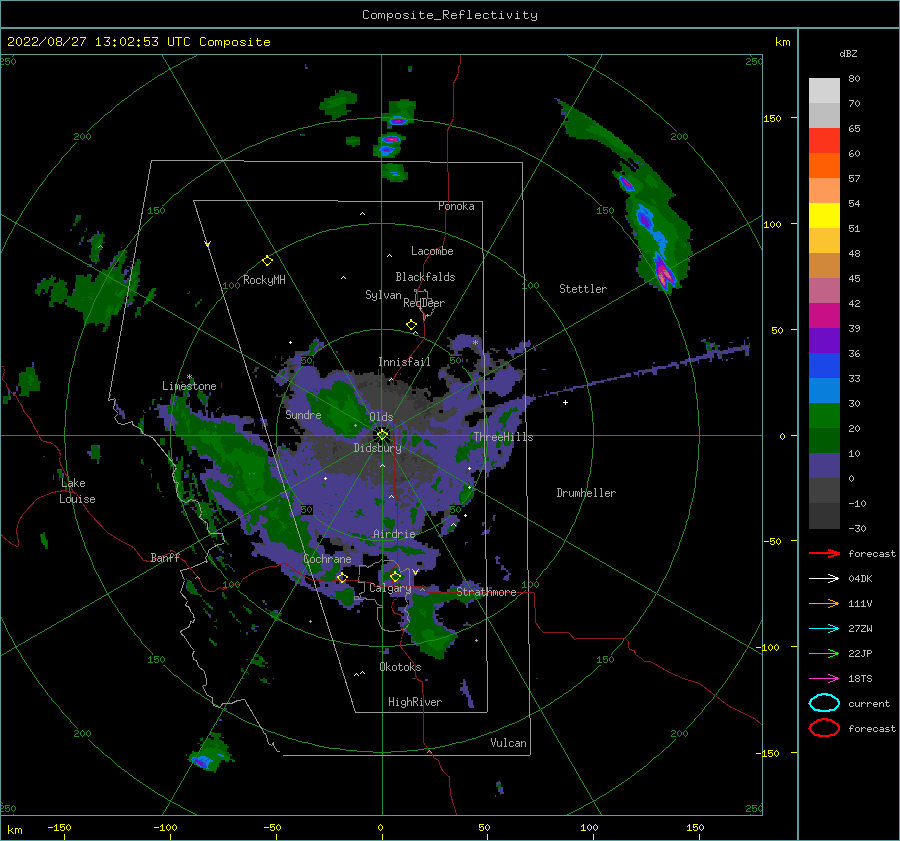Click the yellow 51-54 dBZ swatch
The height and width of the screenshot is (841, 900).
[x=824, y=216]
